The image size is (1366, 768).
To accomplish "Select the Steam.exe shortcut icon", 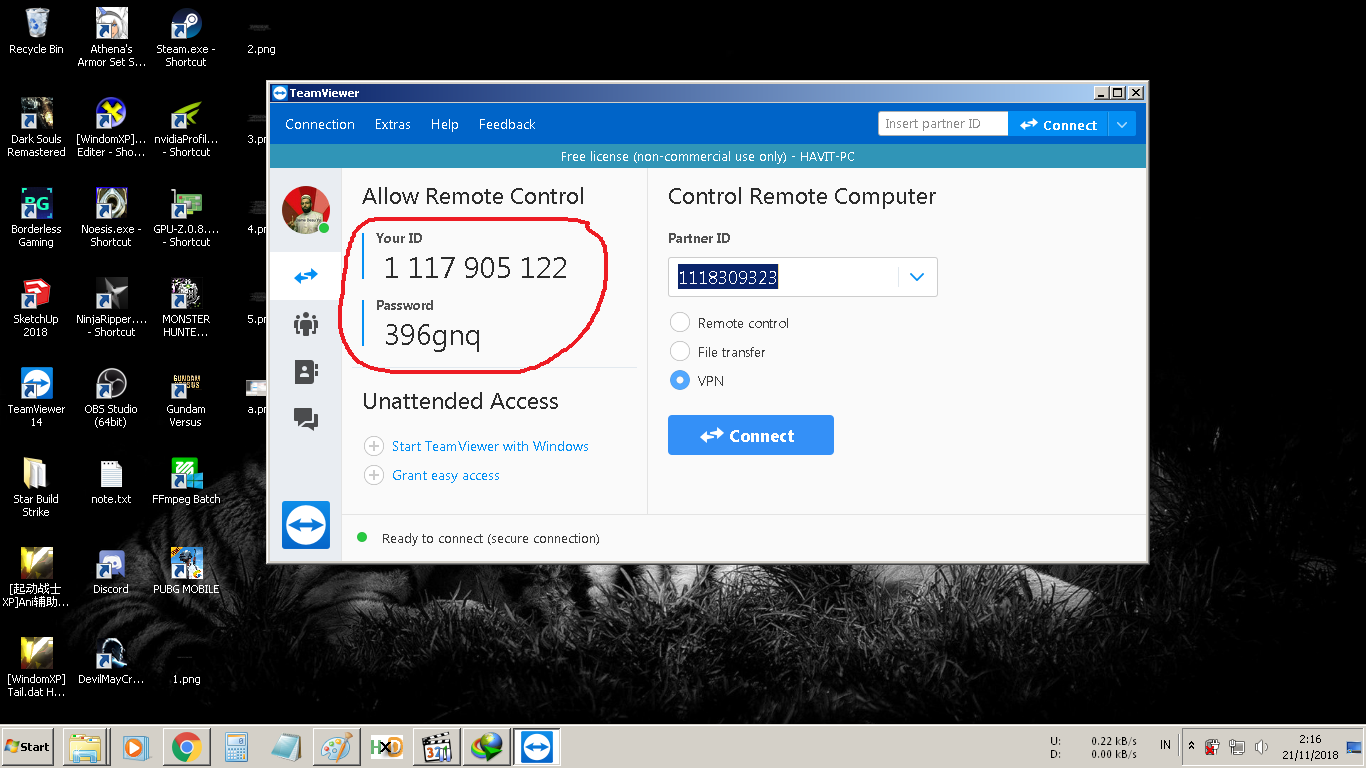I will pyautogui.click(x=186, y=38).
